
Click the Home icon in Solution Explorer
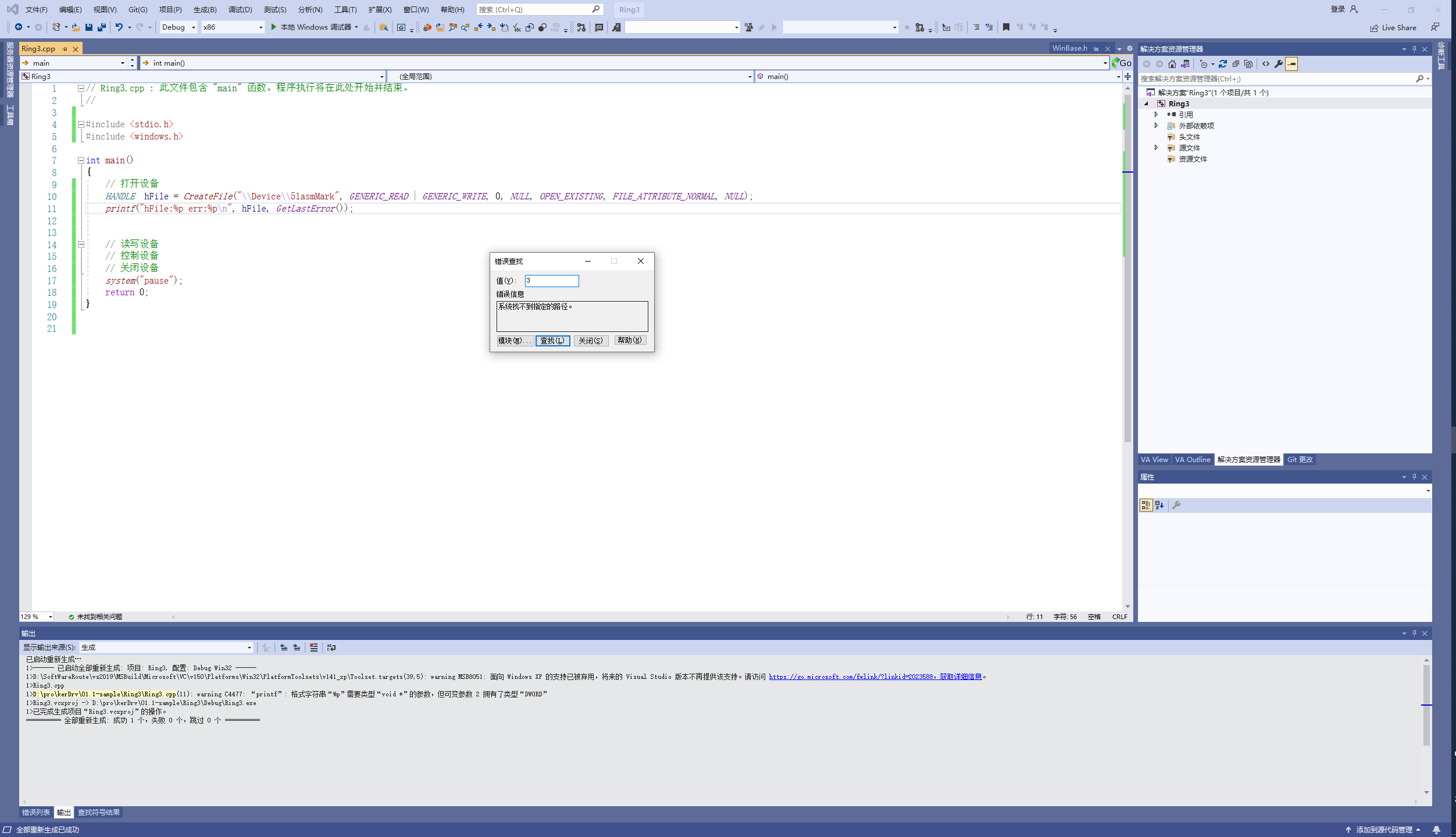click(x=1172, y=64)
